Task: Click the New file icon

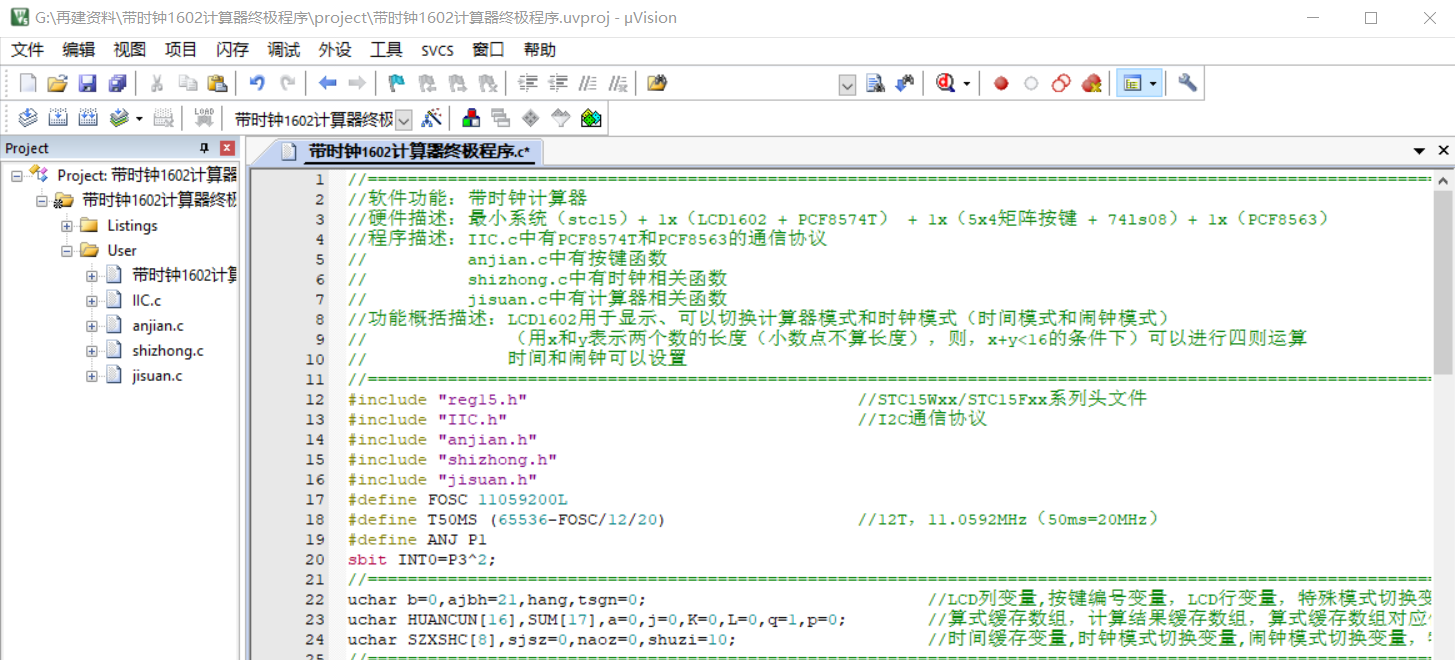Action: coord(28,84)
